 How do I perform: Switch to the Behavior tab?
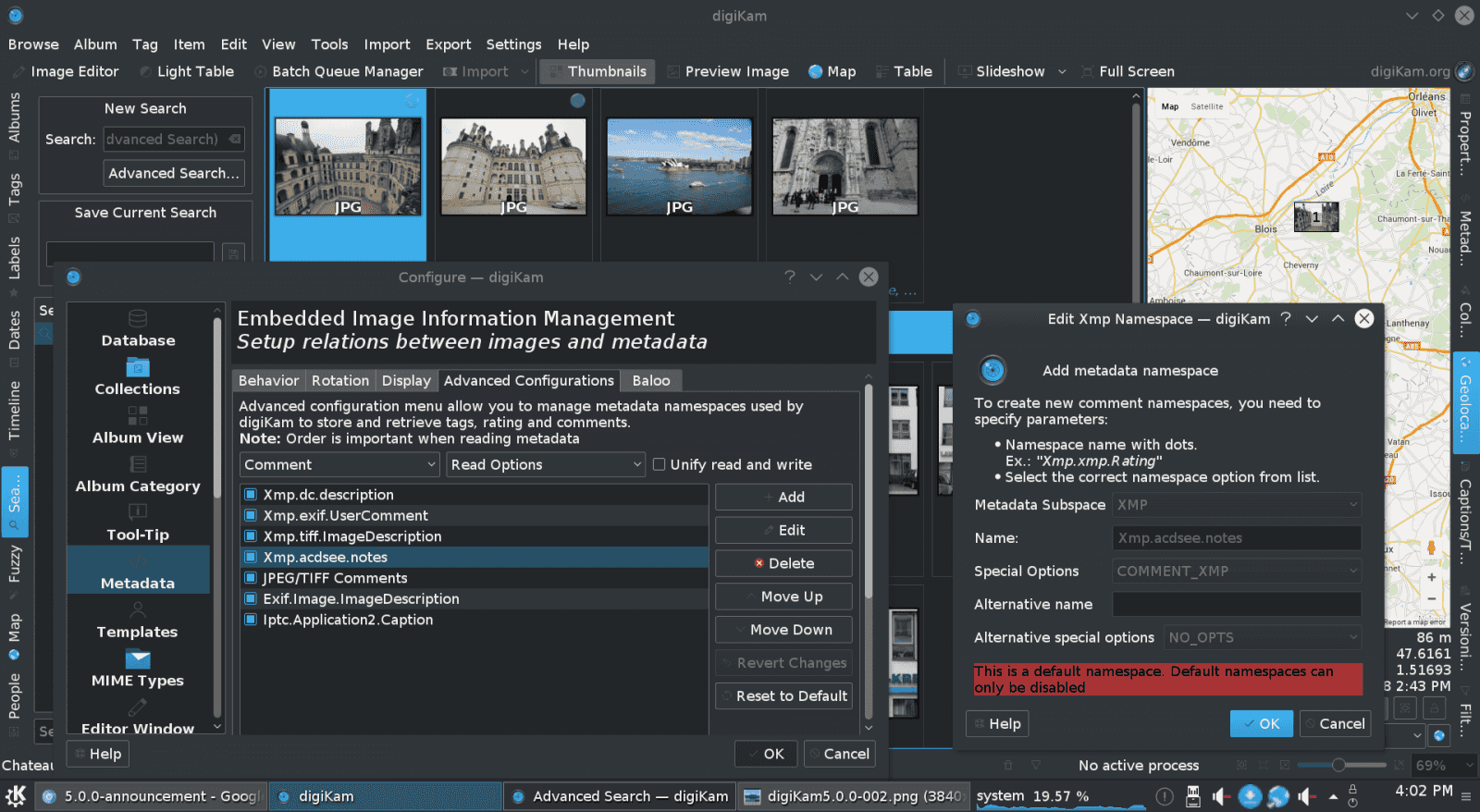(x=268, y=380)
